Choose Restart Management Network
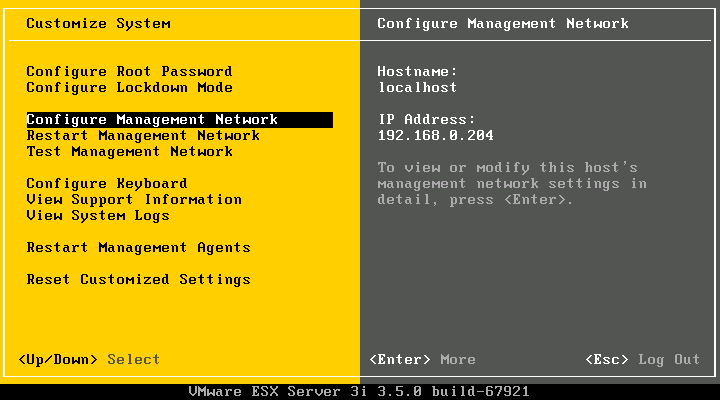The width and height of the screenshot is (720, 400). (143, 136)
